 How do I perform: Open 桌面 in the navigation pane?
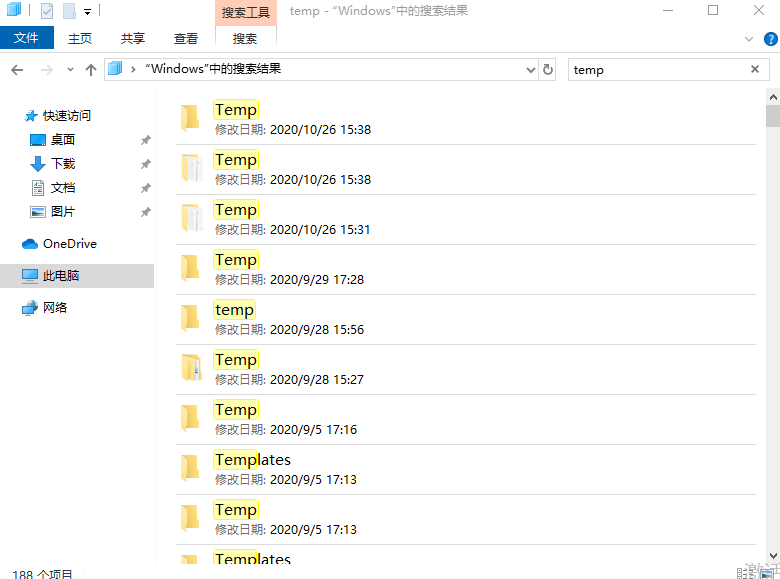(63, 140)
